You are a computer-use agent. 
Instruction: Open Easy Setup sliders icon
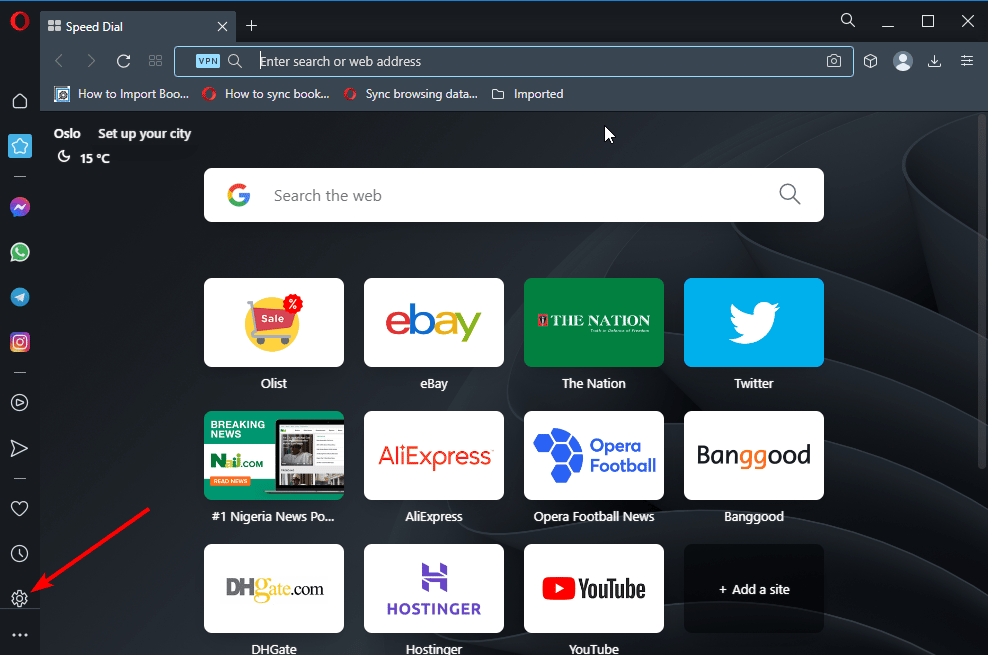[x=967, y=61]
